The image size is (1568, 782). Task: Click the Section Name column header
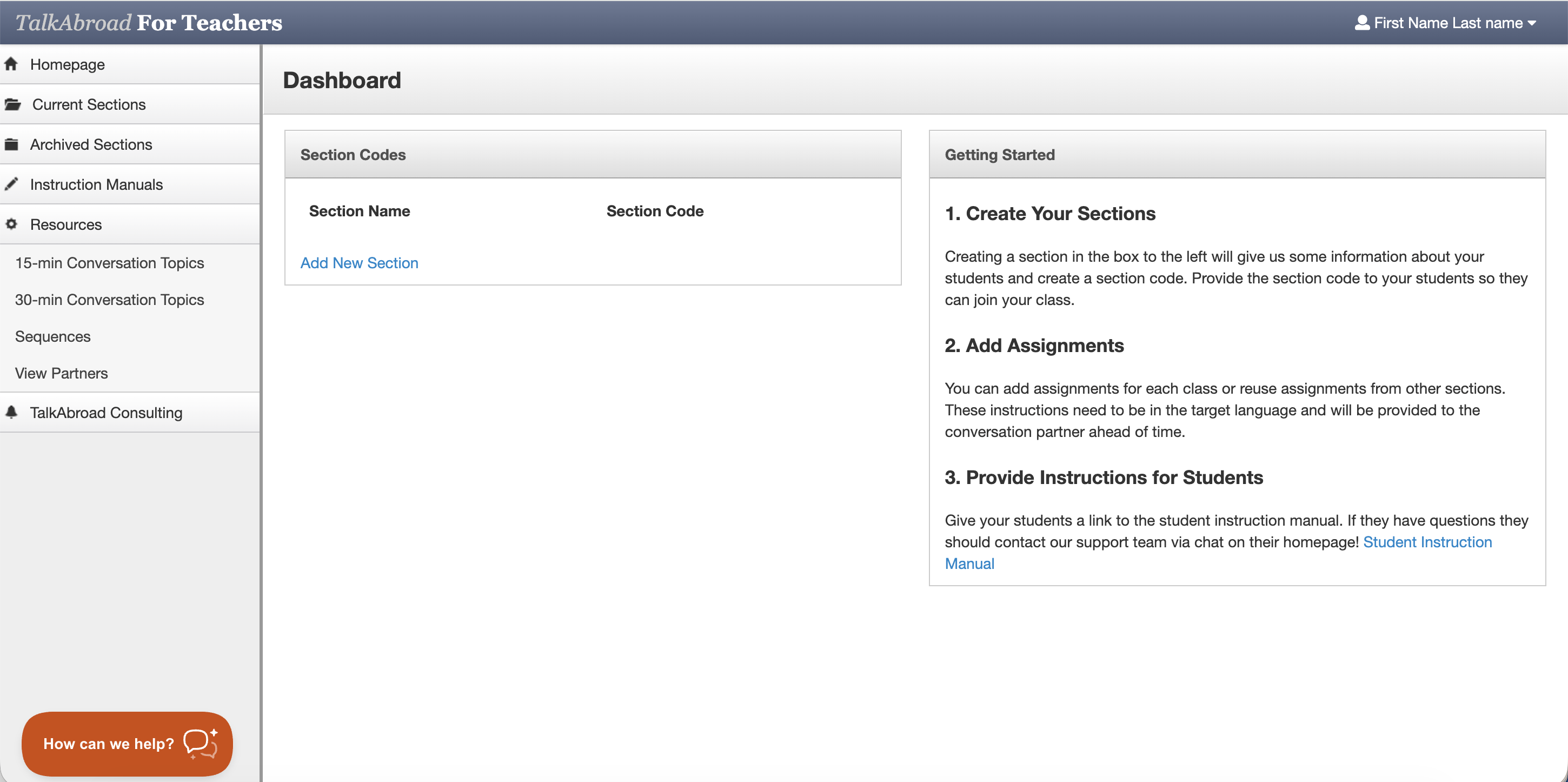(359, 211)
